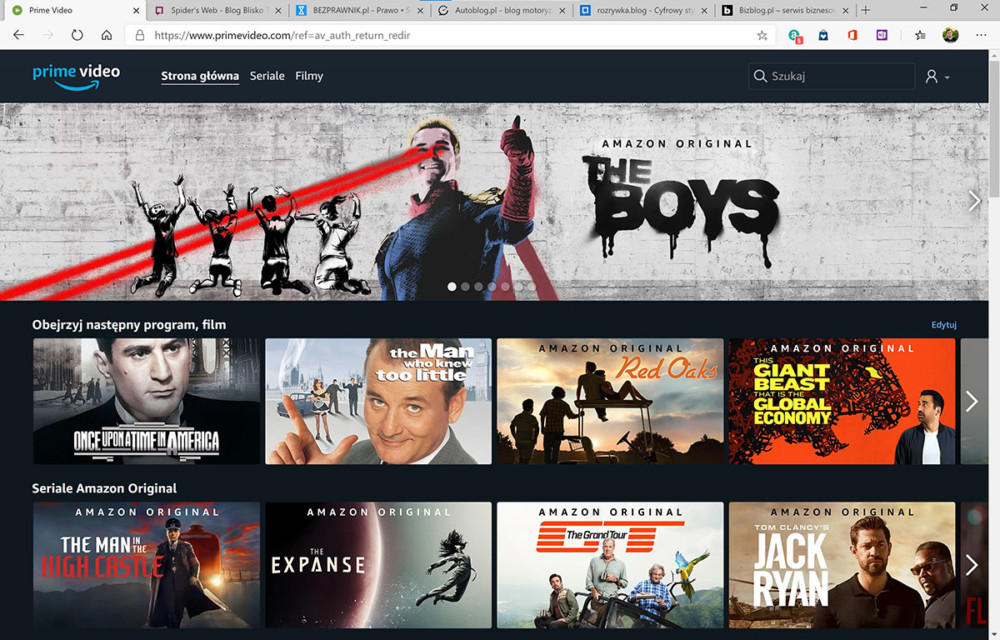
Task: Open Tom Clancy's Jack Ryan card
Action: [842, 565]
